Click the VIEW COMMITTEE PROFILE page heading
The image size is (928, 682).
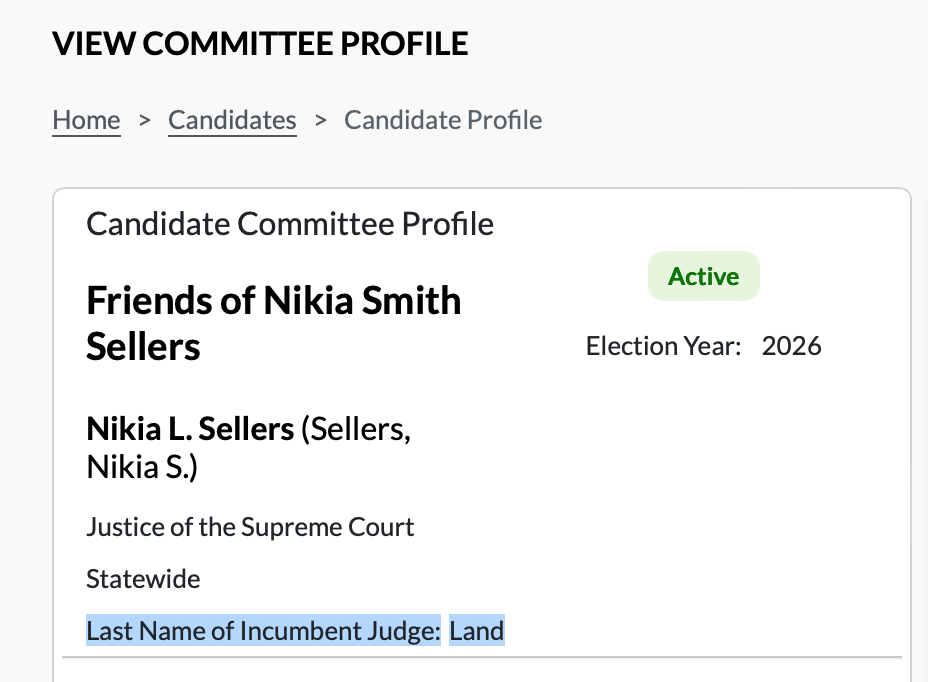[x=260, y=44]
